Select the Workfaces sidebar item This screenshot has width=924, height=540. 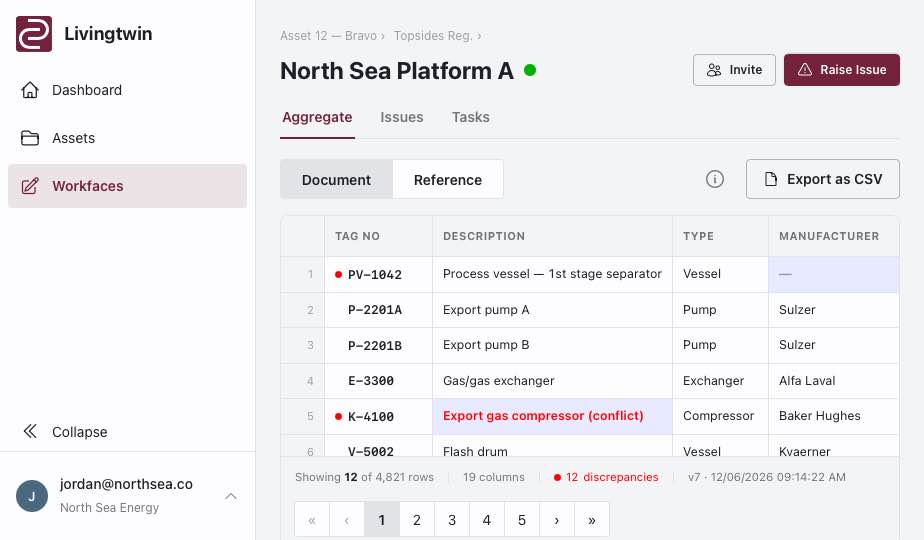pyautogui.click(x=127, y=186)
